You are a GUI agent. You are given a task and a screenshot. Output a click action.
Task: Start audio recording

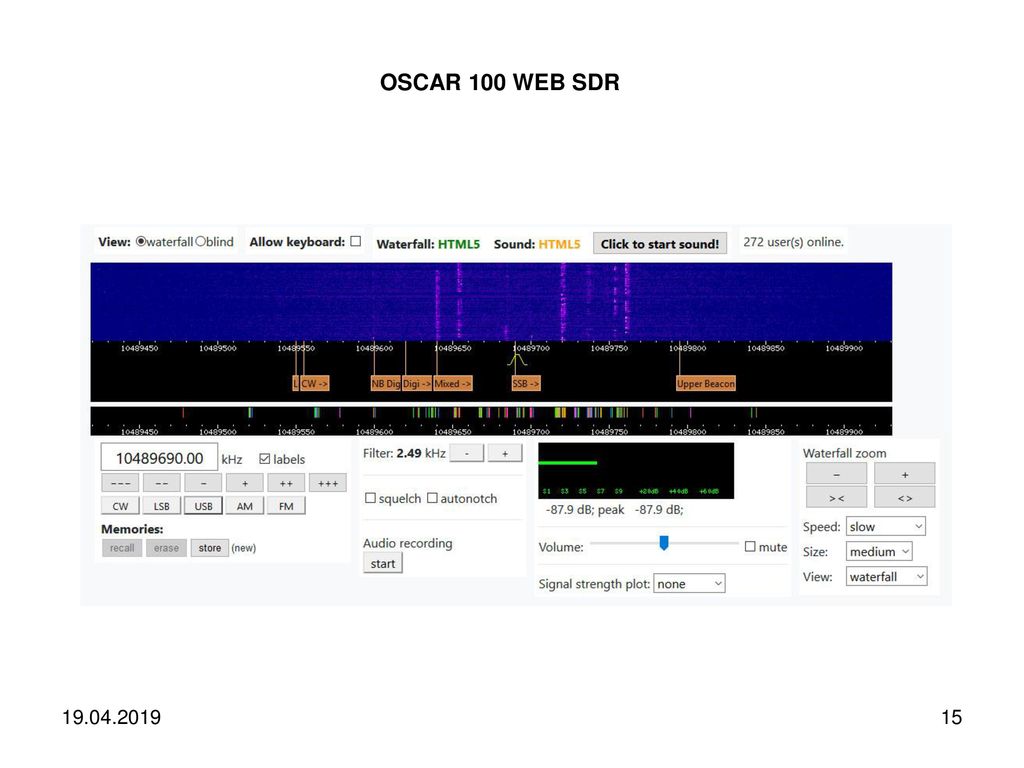point(383,564)
